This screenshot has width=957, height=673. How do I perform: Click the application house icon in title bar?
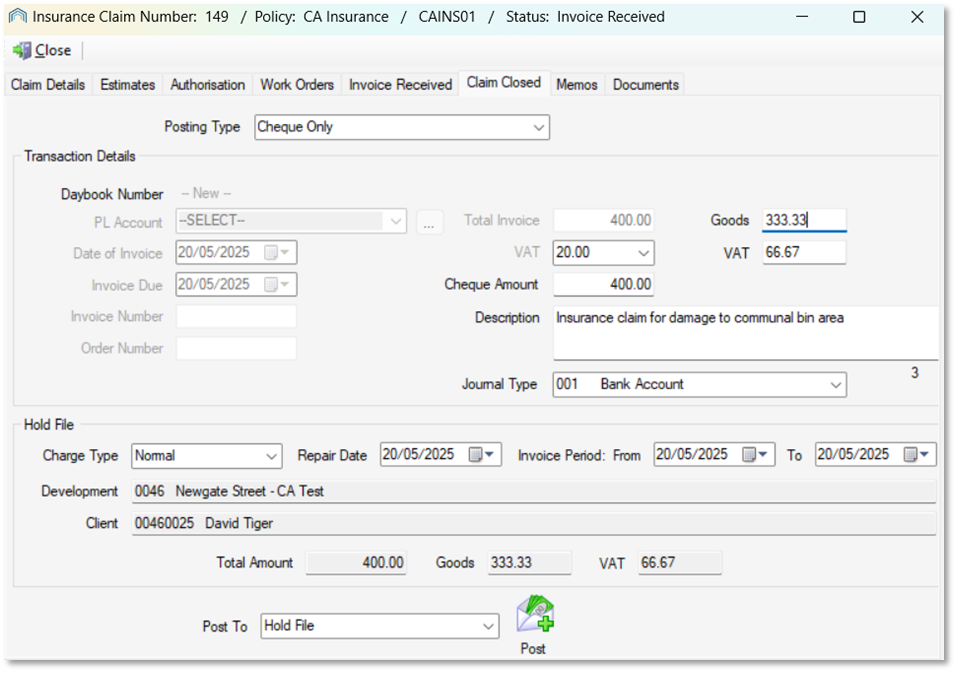(x=18, y=16)
